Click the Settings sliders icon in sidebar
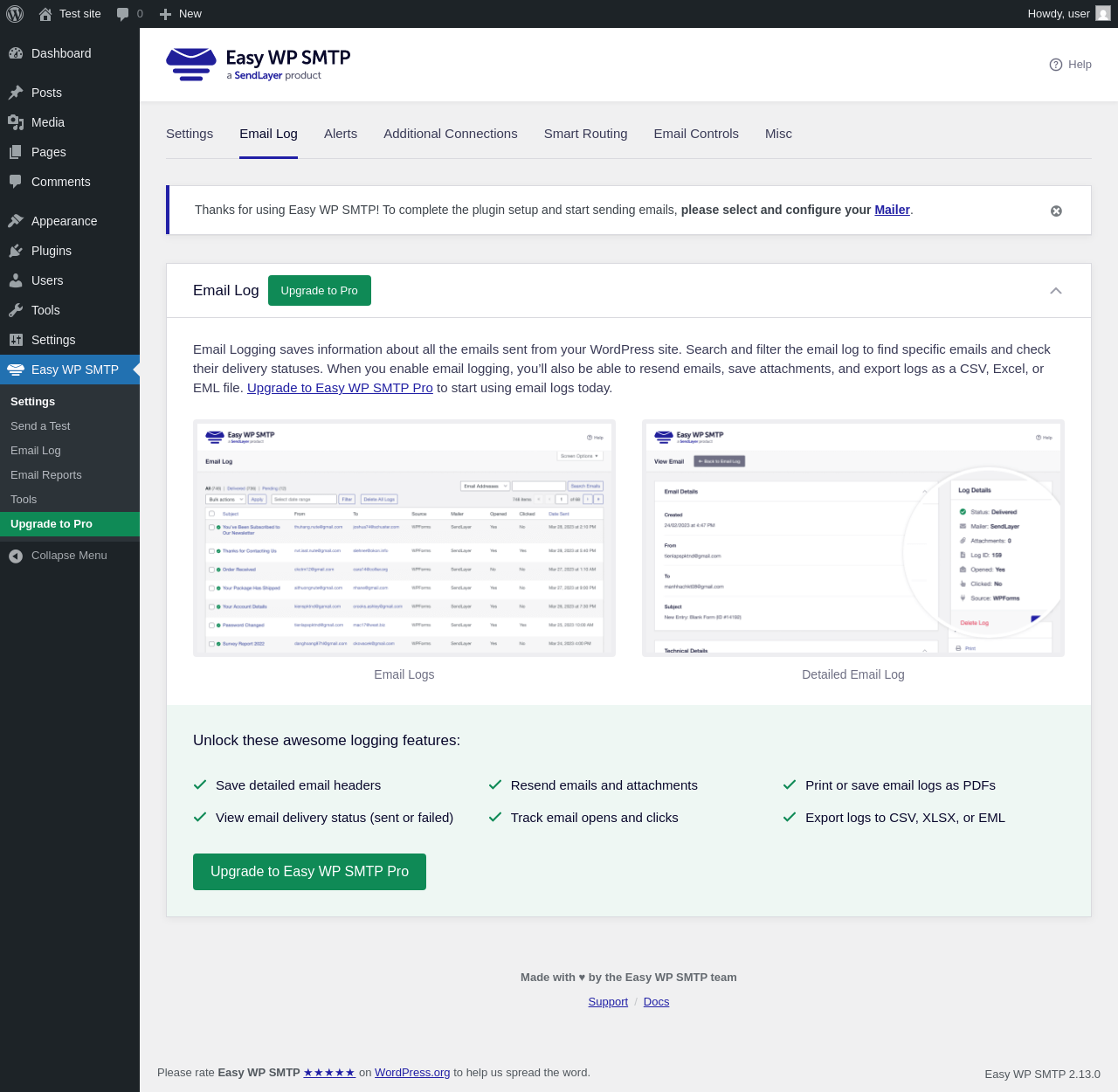The width and height of the screenshot is (1118, 1092). (x=16, y=340)
